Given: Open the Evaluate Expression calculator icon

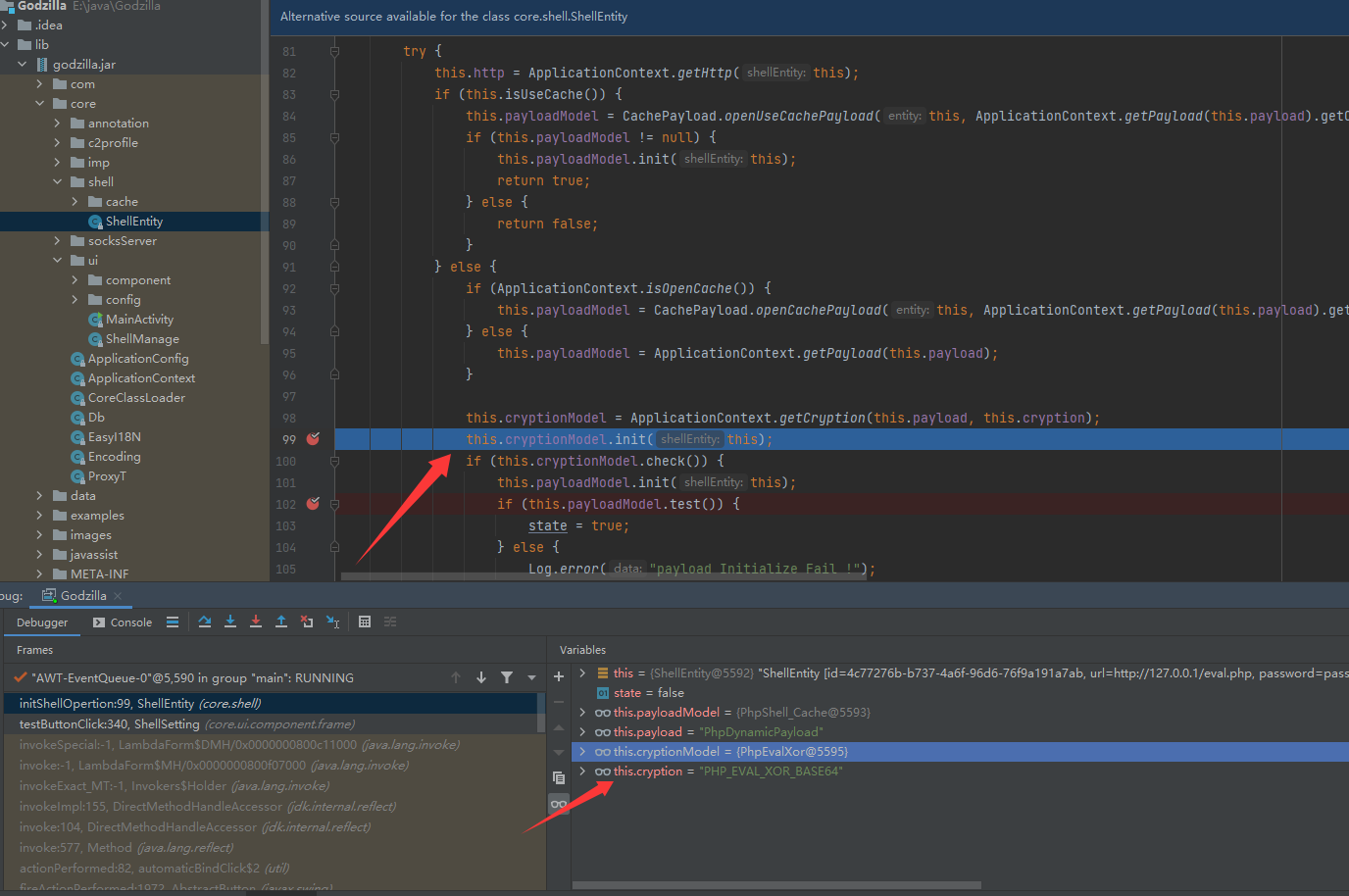Looking at the screenshot, I should tap(365, 622).
